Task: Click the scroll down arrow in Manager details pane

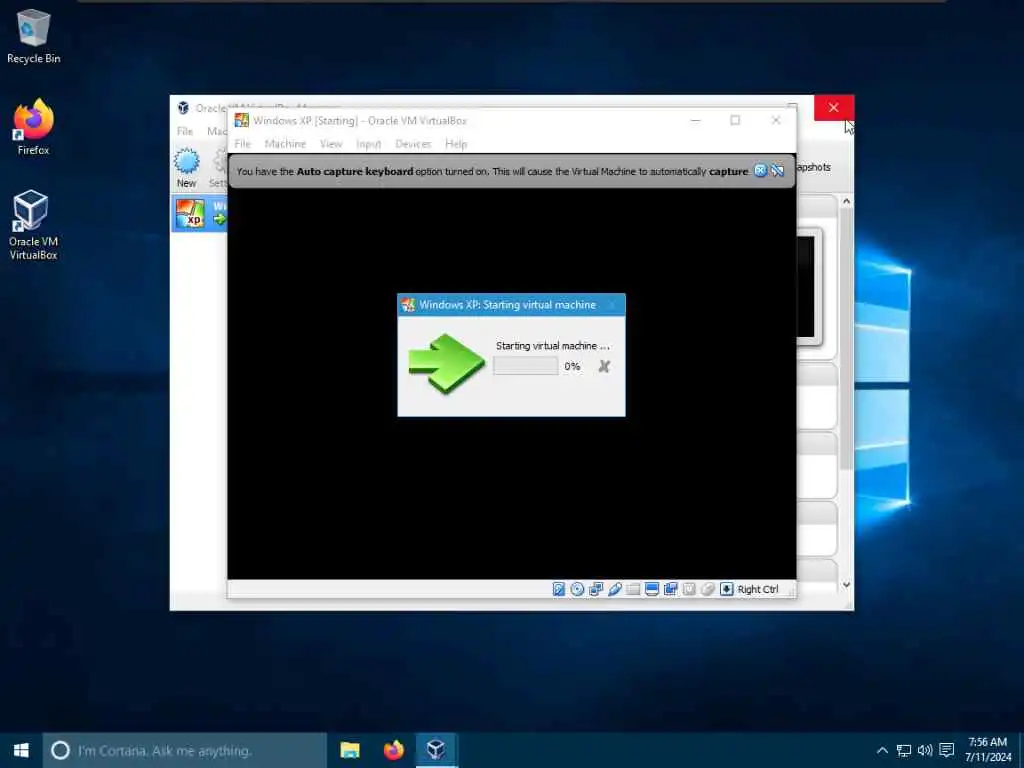Action: tap(846, 584)
